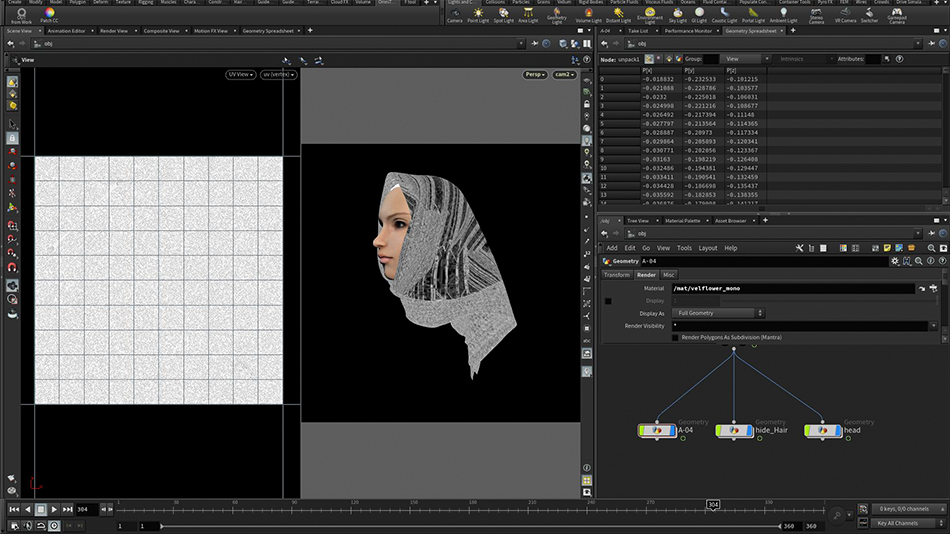Select the Spot Light shelf tool
The image size is (950, 534).
tap(504, 14)
